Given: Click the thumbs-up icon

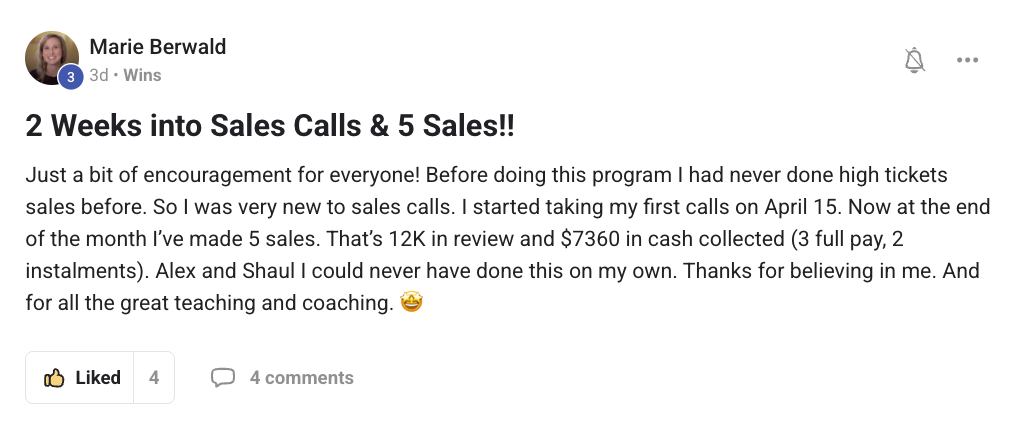Looking at the screenshot, I should 54,378.
